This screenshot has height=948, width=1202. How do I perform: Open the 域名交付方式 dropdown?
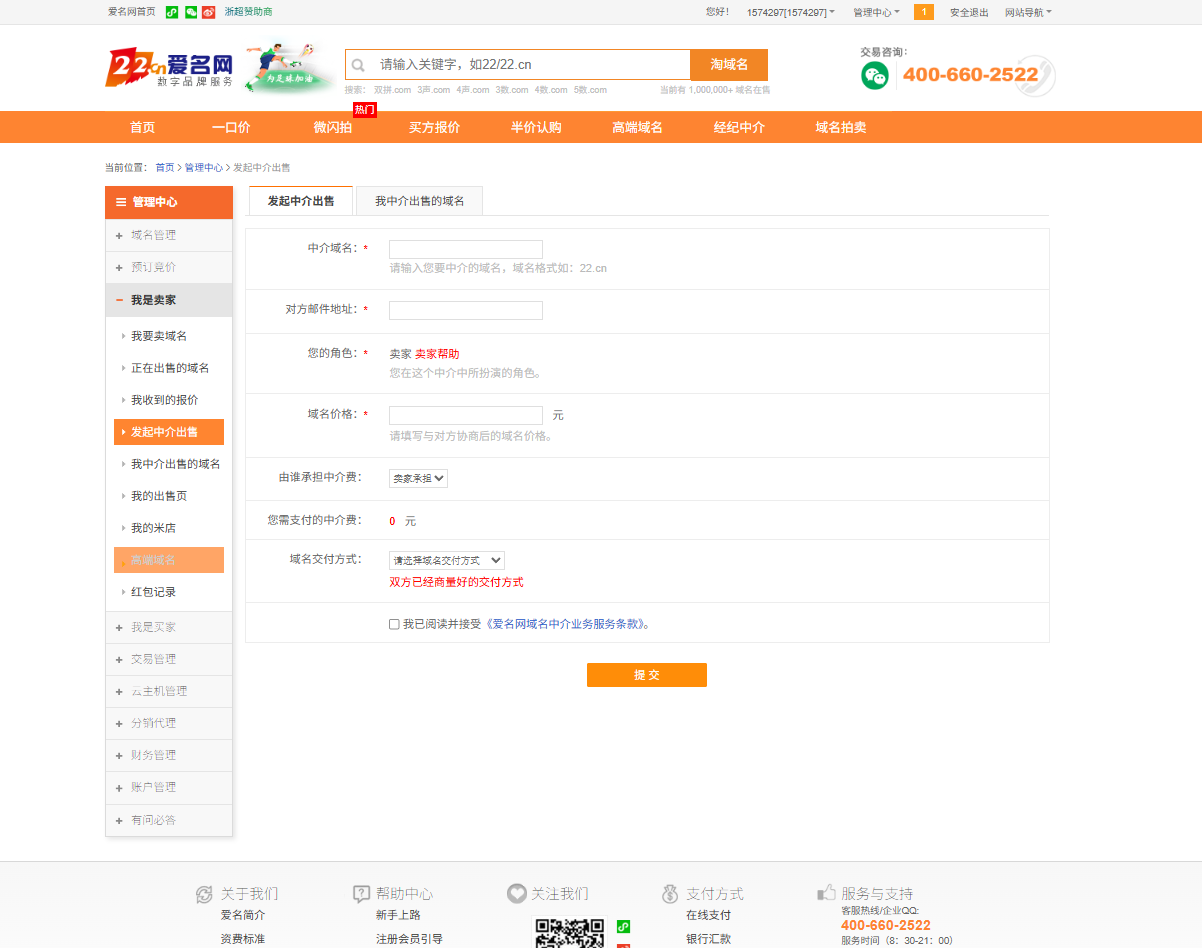pos(447,561)
